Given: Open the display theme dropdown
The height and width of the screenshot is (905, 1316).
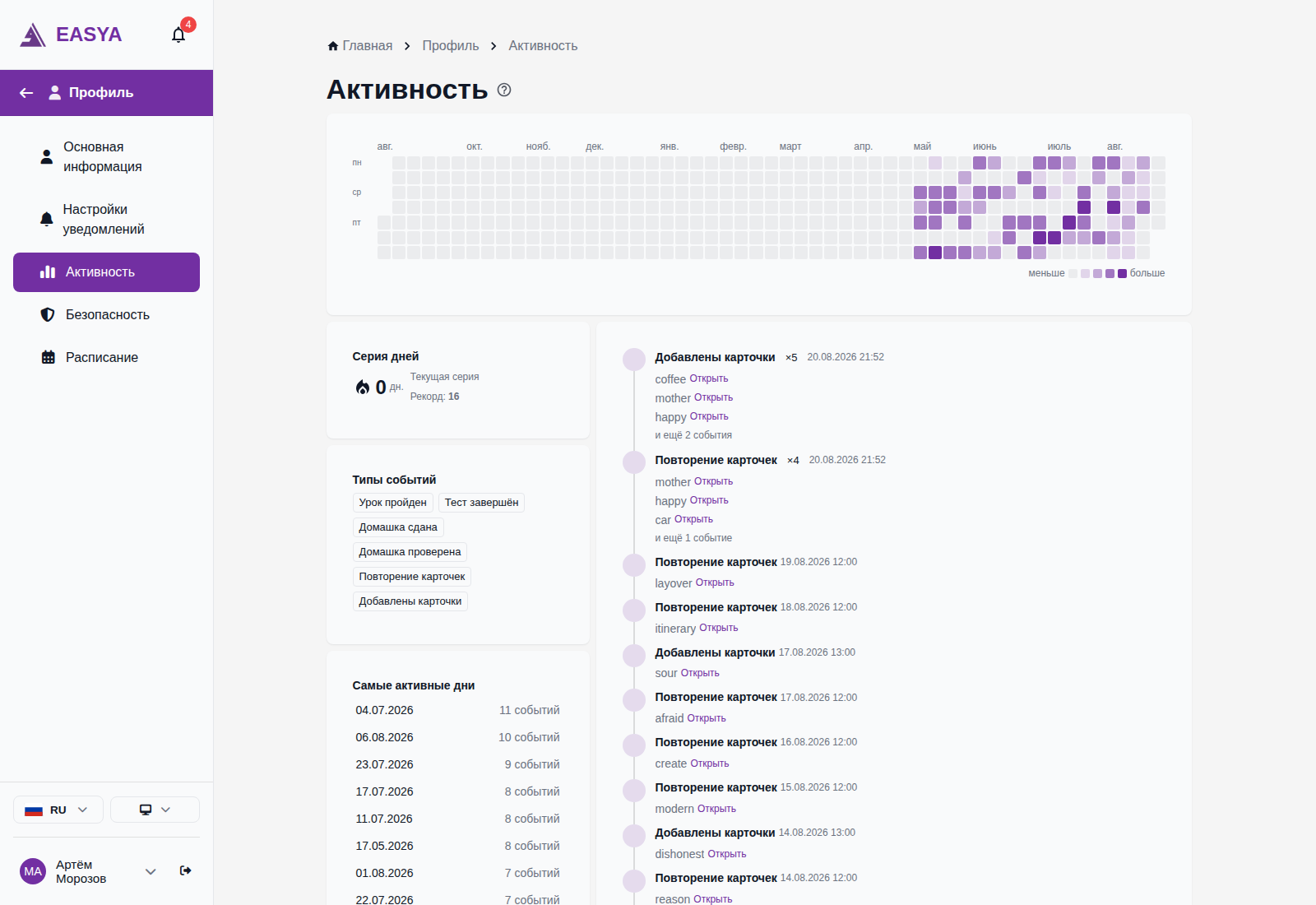Looking at the screenshot, I should point(155,810).
